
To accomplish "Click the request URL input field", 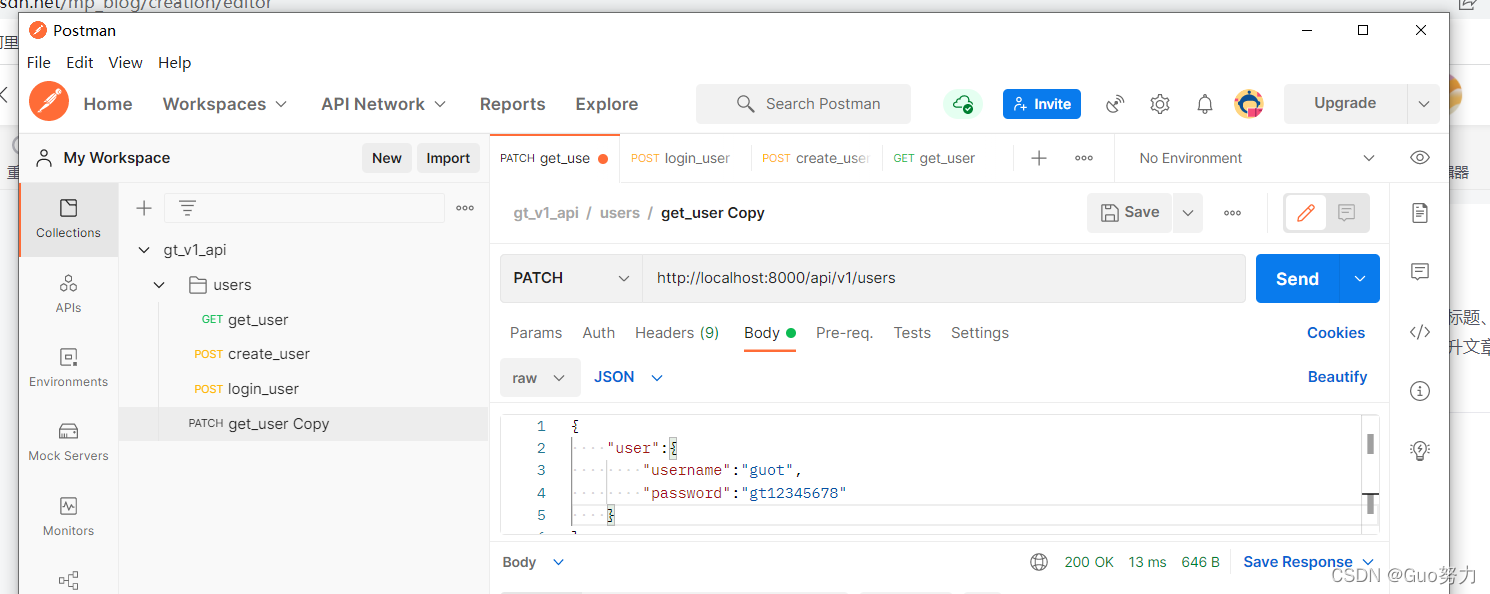I will point(944,278).
